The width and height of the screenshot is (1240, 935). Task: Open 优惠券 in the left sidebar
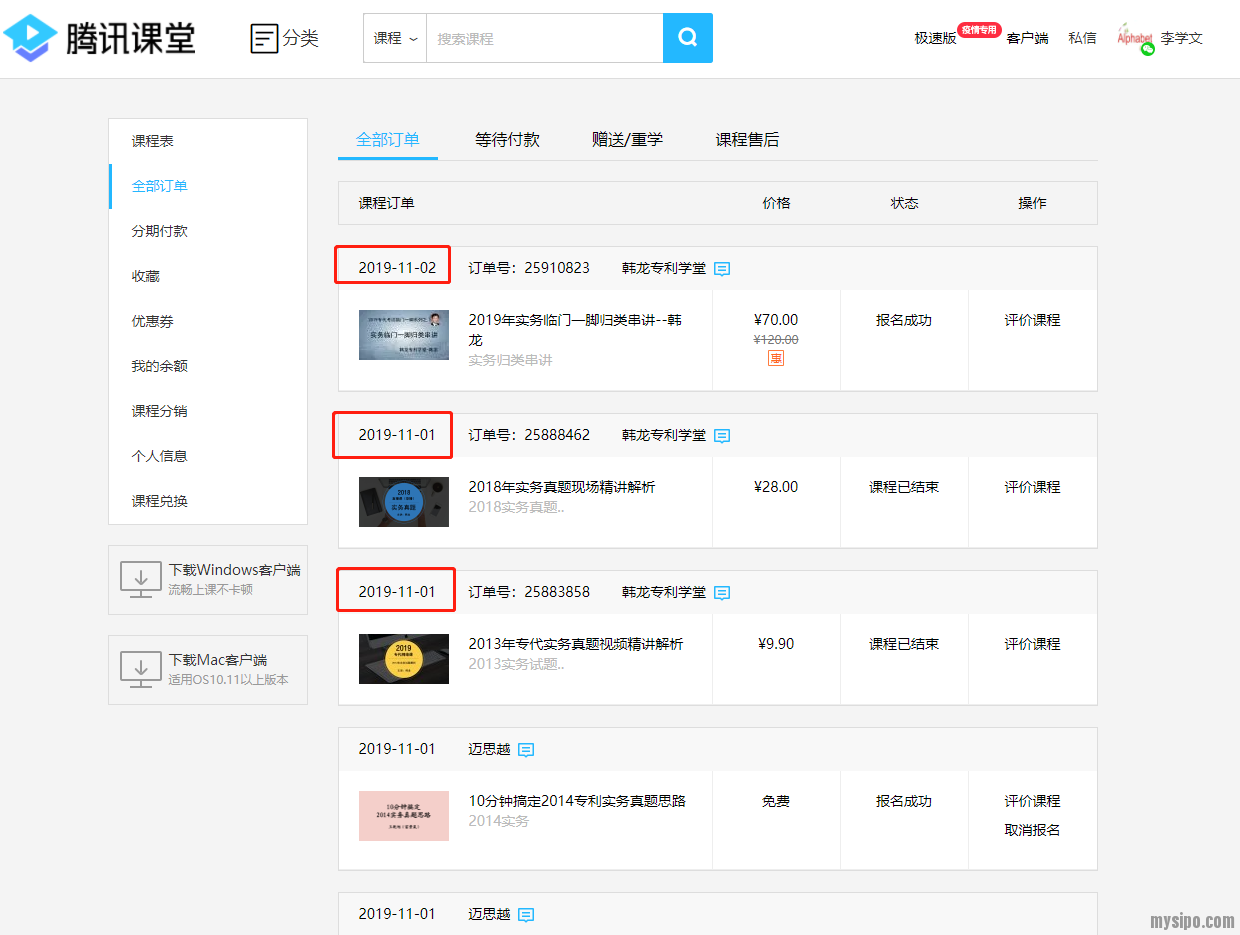point(153,321)
